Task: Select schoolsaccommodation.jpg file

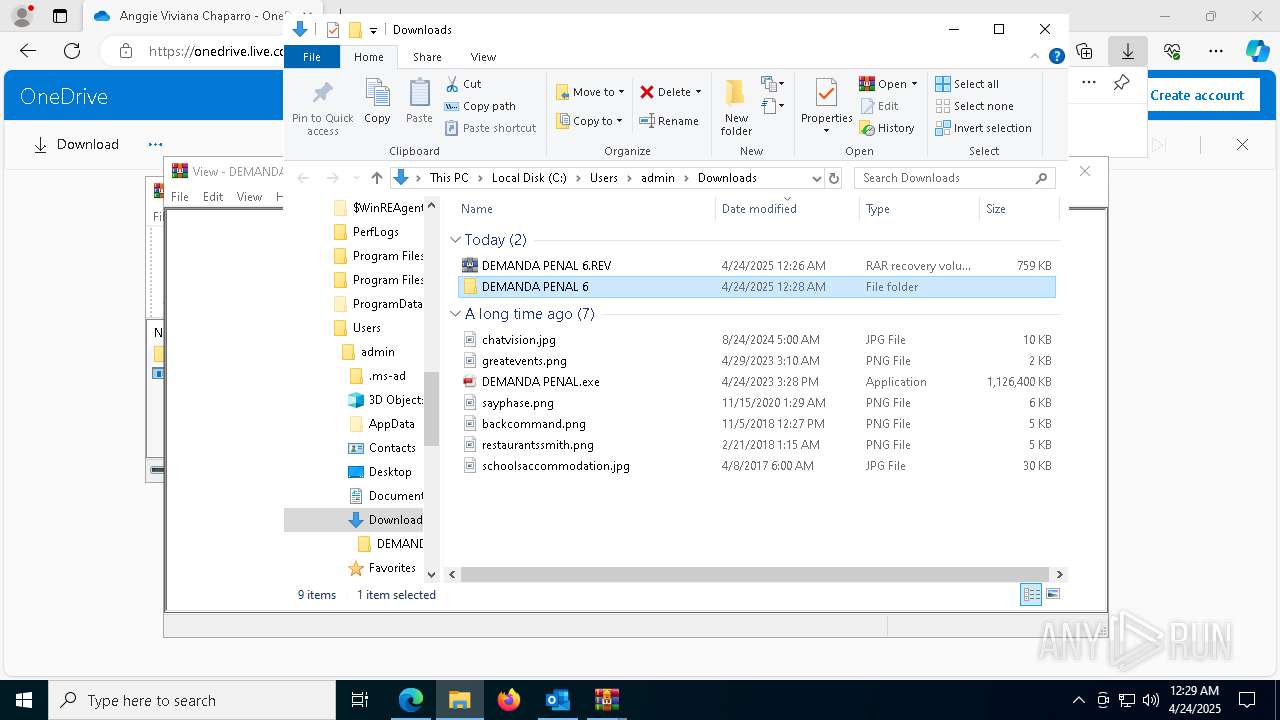Action: [756, 466]
